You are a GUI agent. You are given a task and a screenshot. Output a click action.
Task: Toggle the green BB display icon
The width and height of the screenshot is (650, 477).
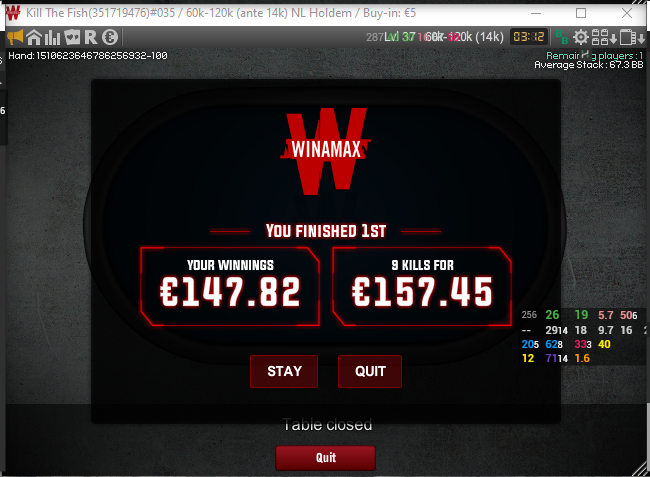click(562, 37)
